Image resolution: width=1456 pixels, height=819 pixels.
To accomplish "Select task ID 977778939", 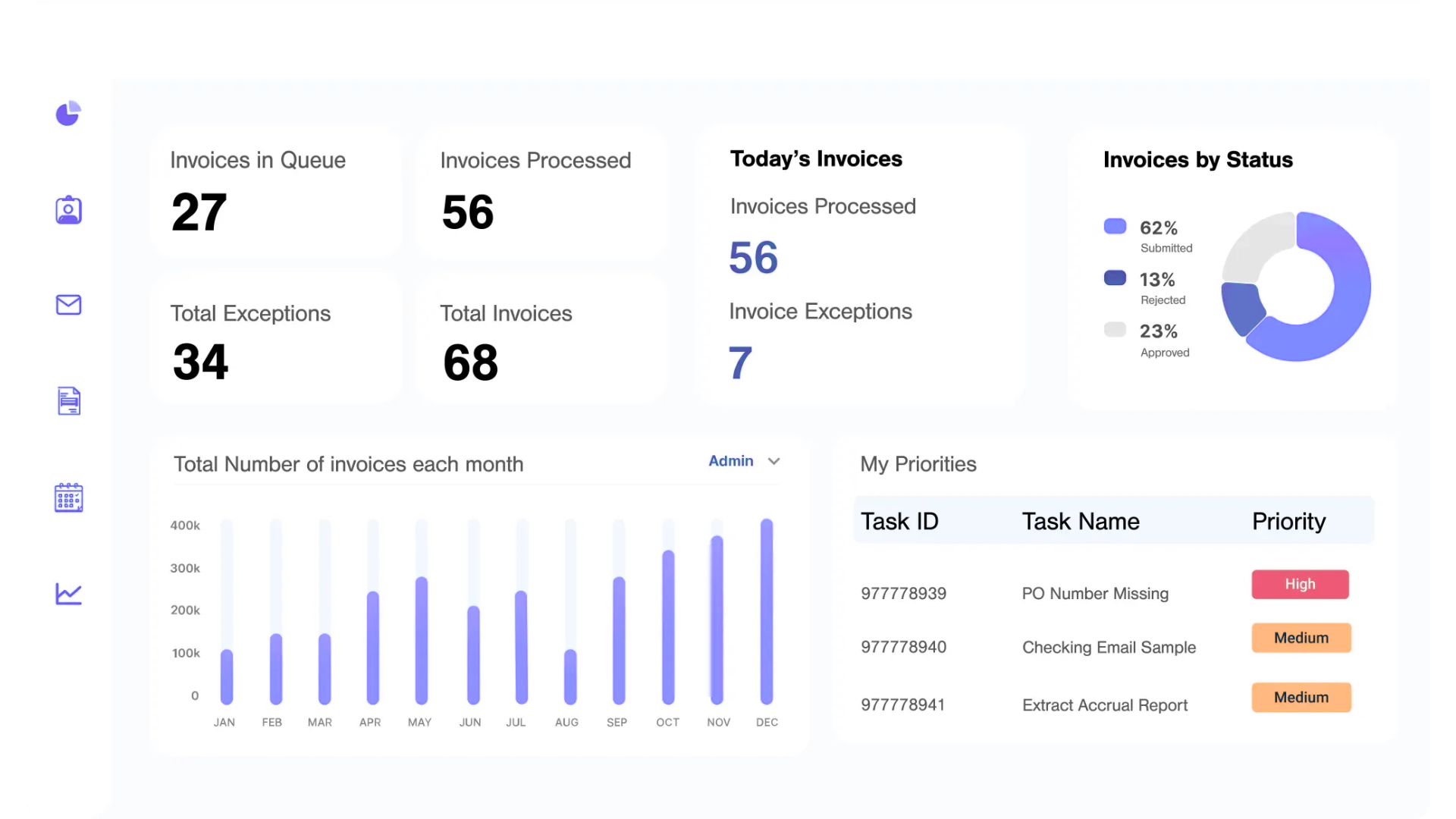I will tap(903, 594).
